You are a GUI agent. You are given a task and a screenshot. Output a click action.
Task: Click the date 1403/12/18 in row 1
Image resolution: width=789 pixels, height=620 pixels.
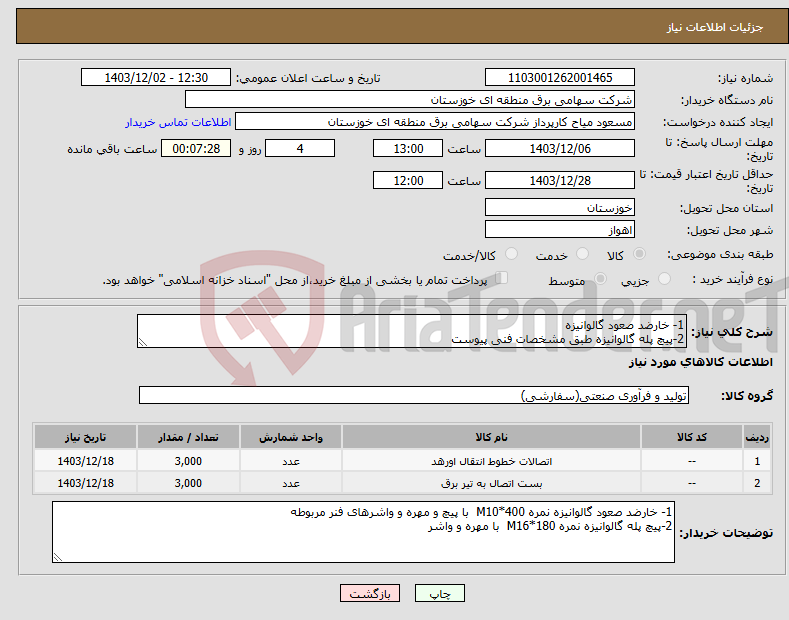[x=86, y=461]
